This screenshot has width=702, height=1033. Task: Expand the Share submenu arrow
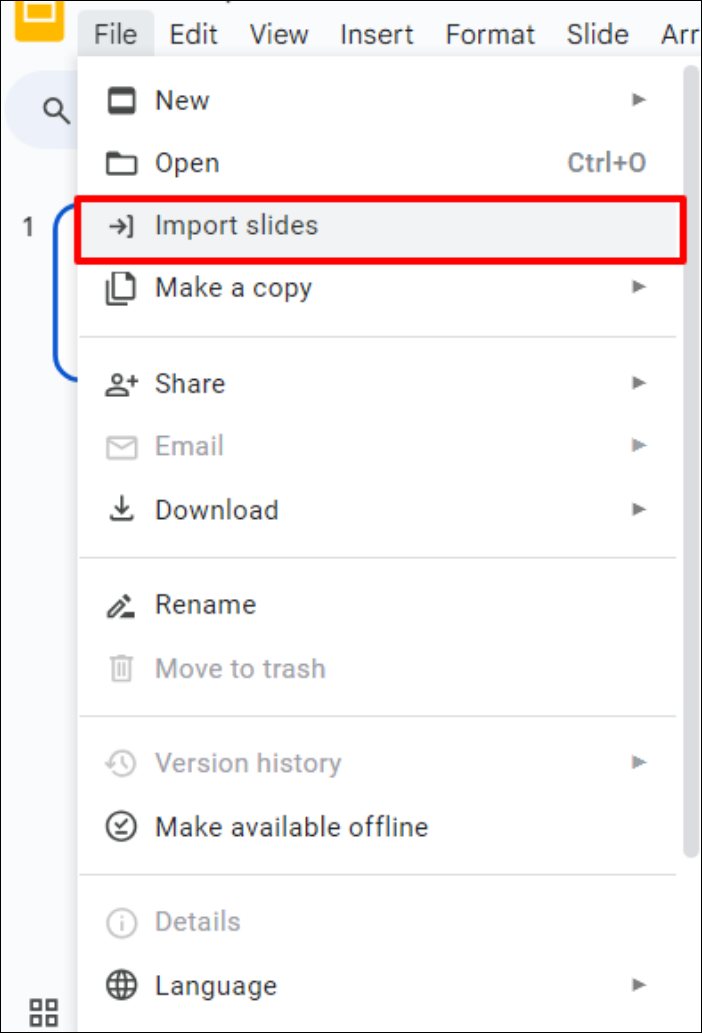pos(638,383)
